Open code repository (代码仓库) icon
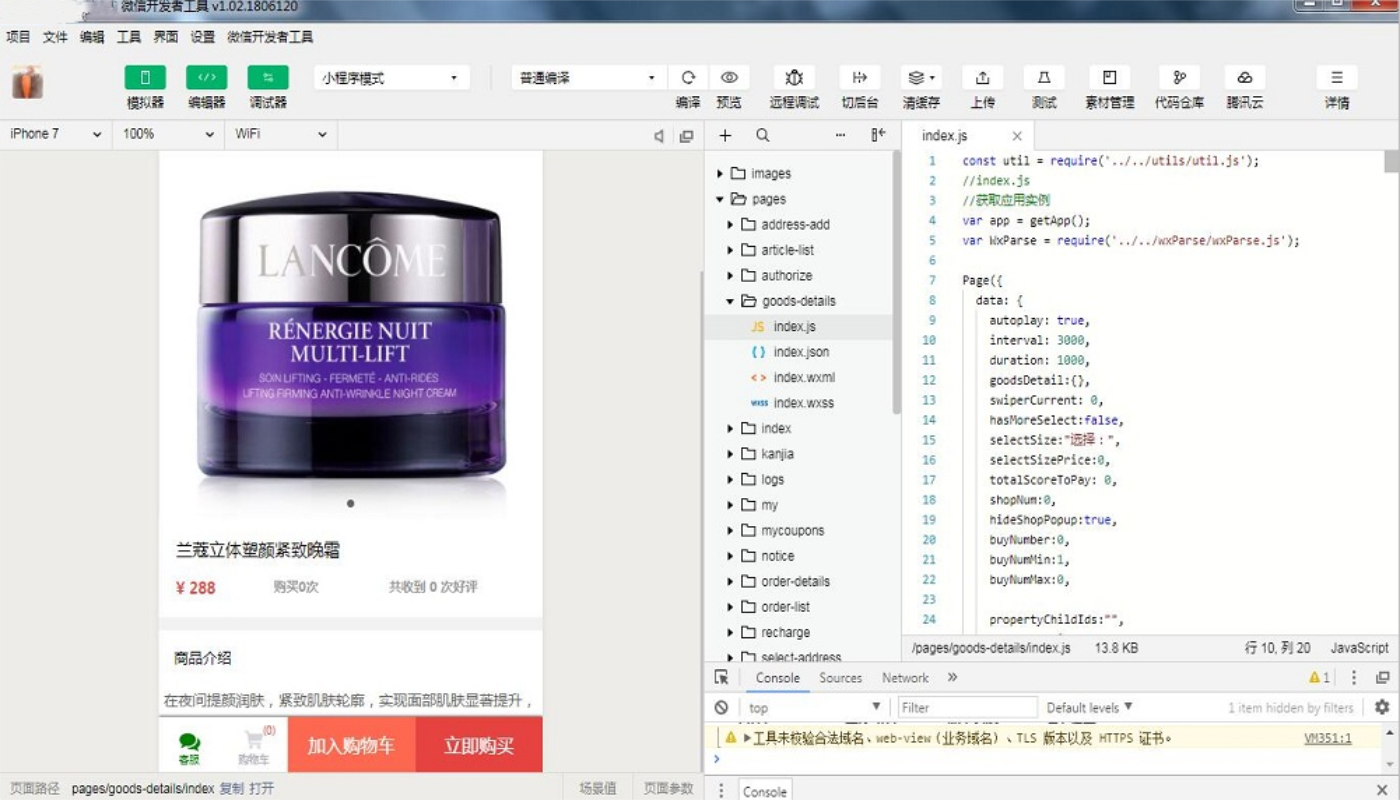Viewport: 1400px width, 800px height. (1179, 78)
